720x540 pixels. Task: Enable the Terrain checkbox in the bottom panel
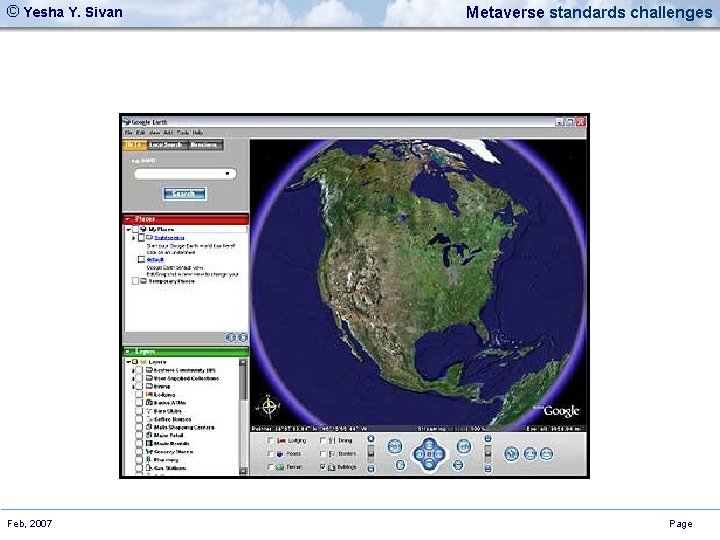270,467
